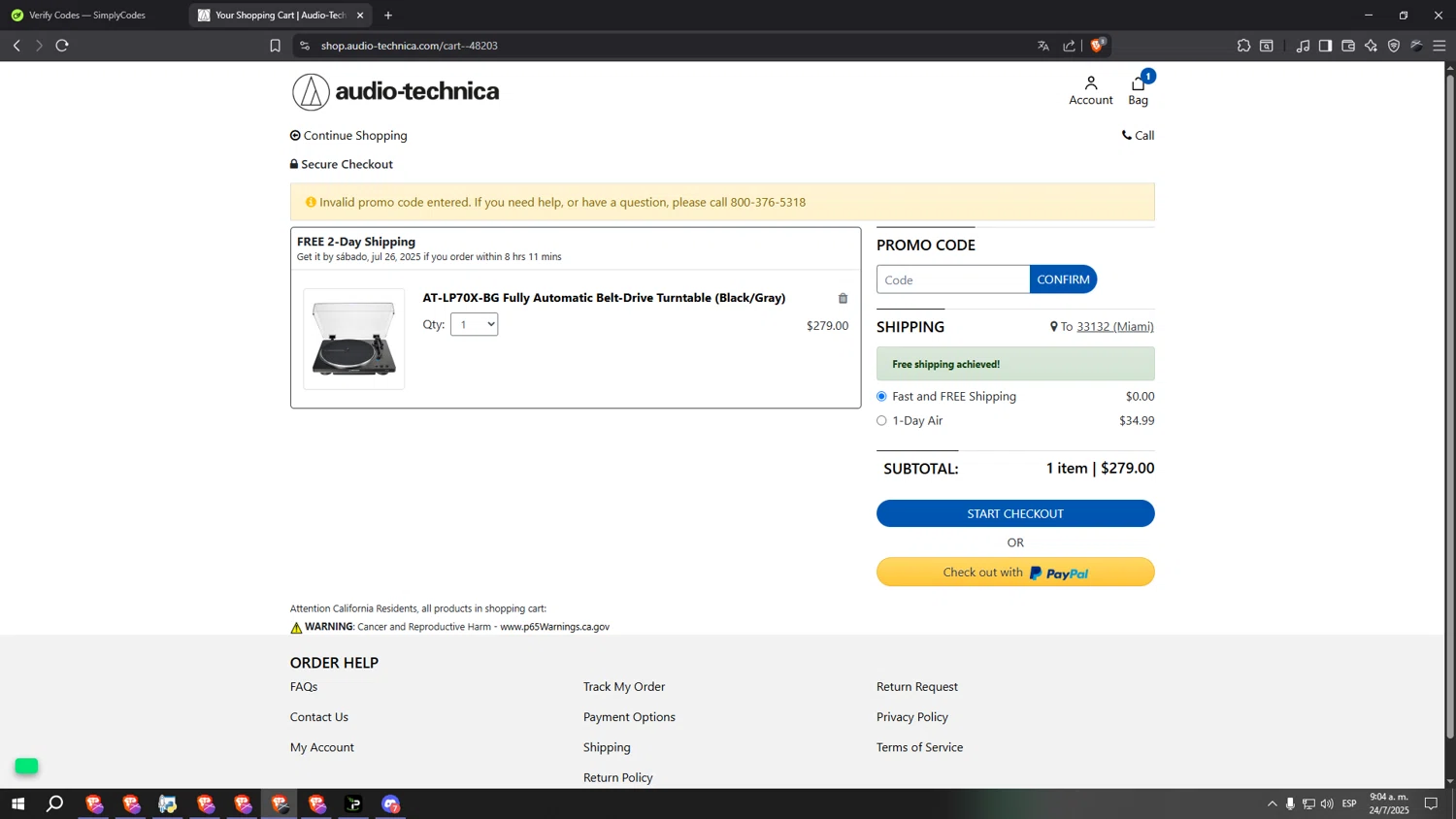1456x819 pixels.
Task: Open the Bag cart icon
Action: click(x=1139, y=90)
